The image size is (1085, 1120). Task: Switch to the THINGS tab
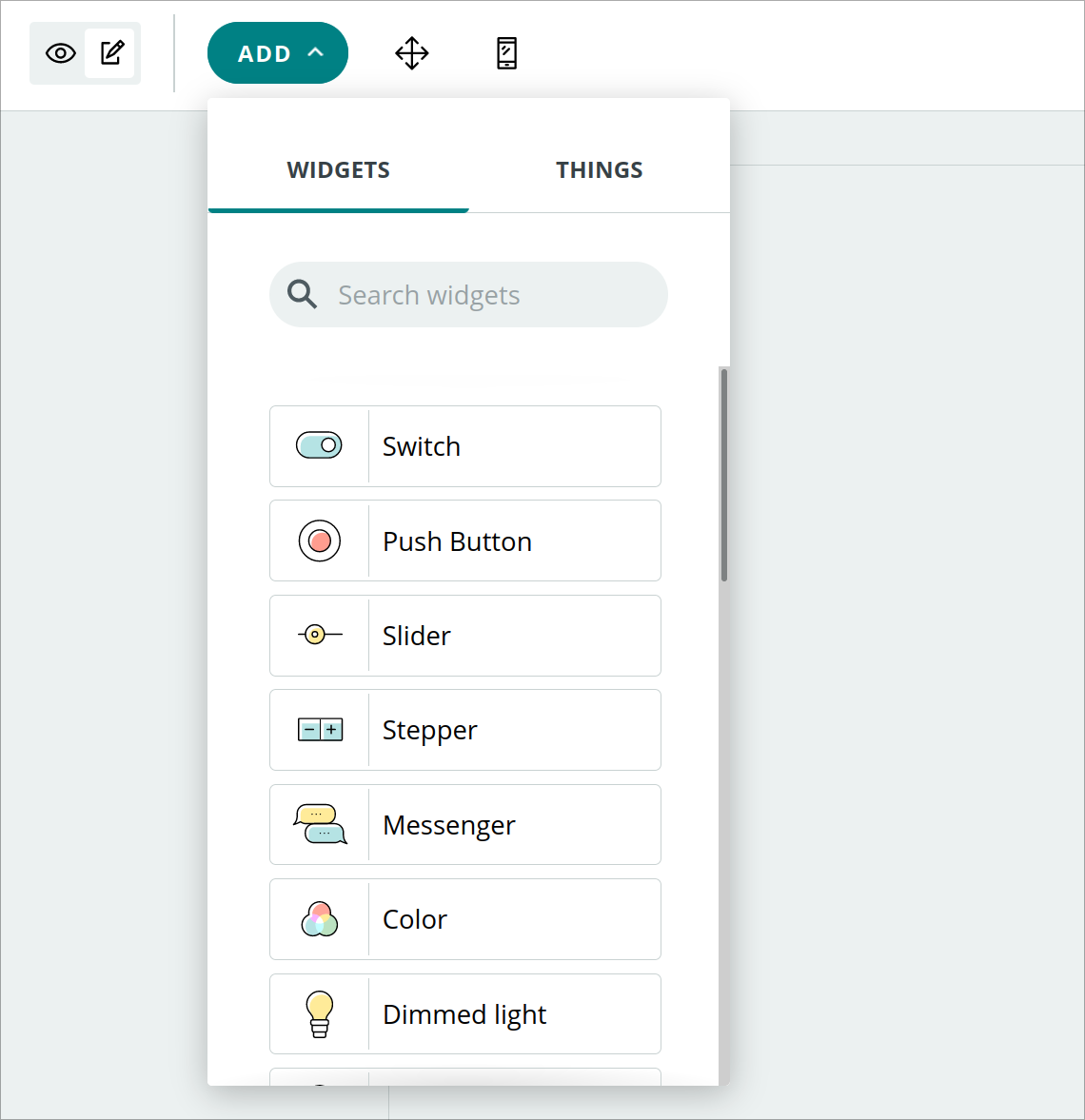click(600, 169)
